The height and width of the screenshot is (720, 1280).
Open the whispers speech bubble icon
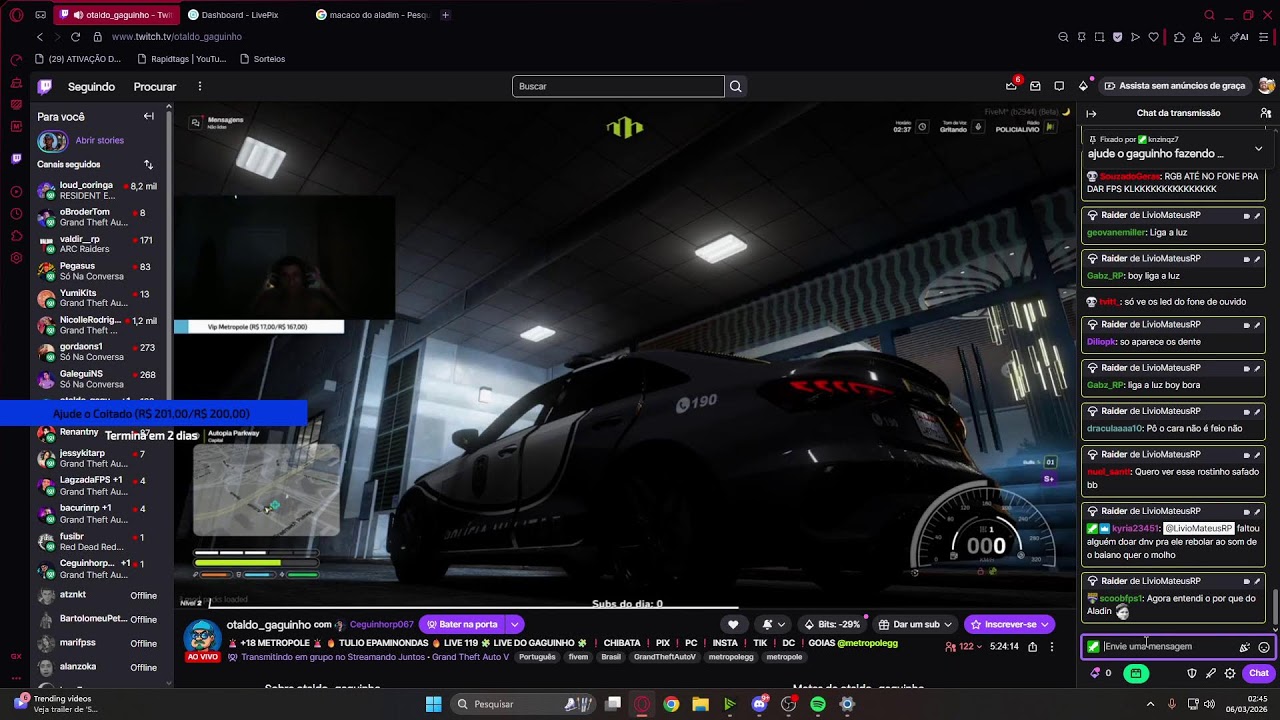(x=1059, y=86)
